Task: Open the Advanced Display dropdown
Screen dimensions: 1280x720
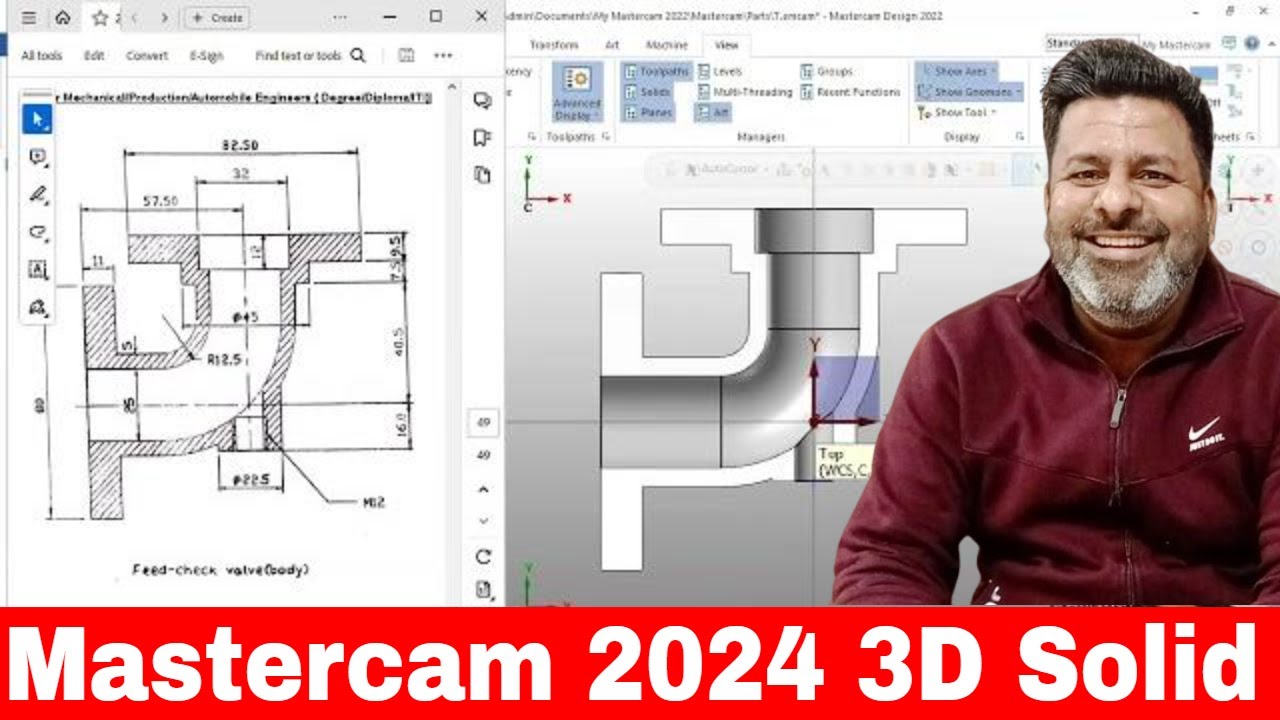Action: 577,94
